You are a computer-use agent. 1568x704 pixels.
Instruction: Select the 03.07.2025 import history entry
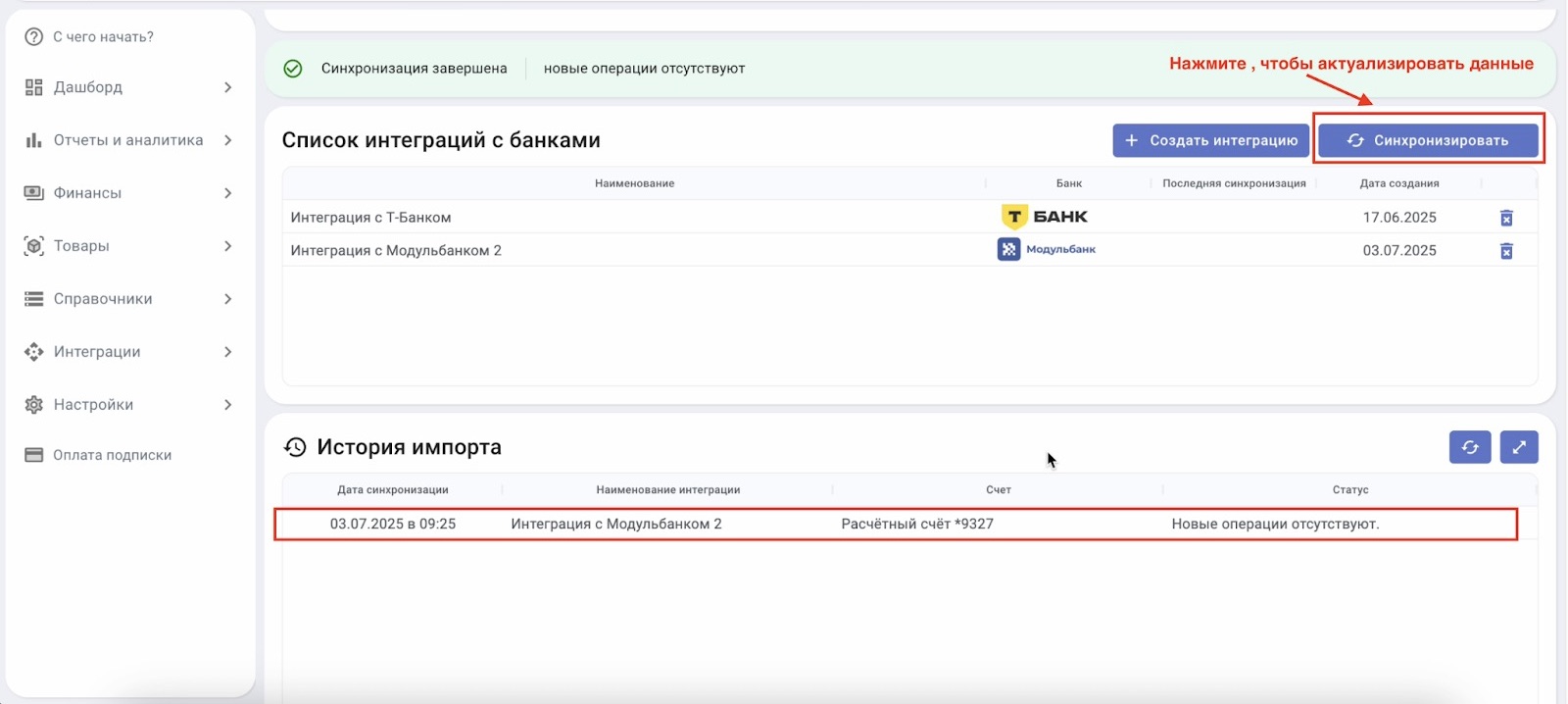pyautogui.click(x=392, y=525)
